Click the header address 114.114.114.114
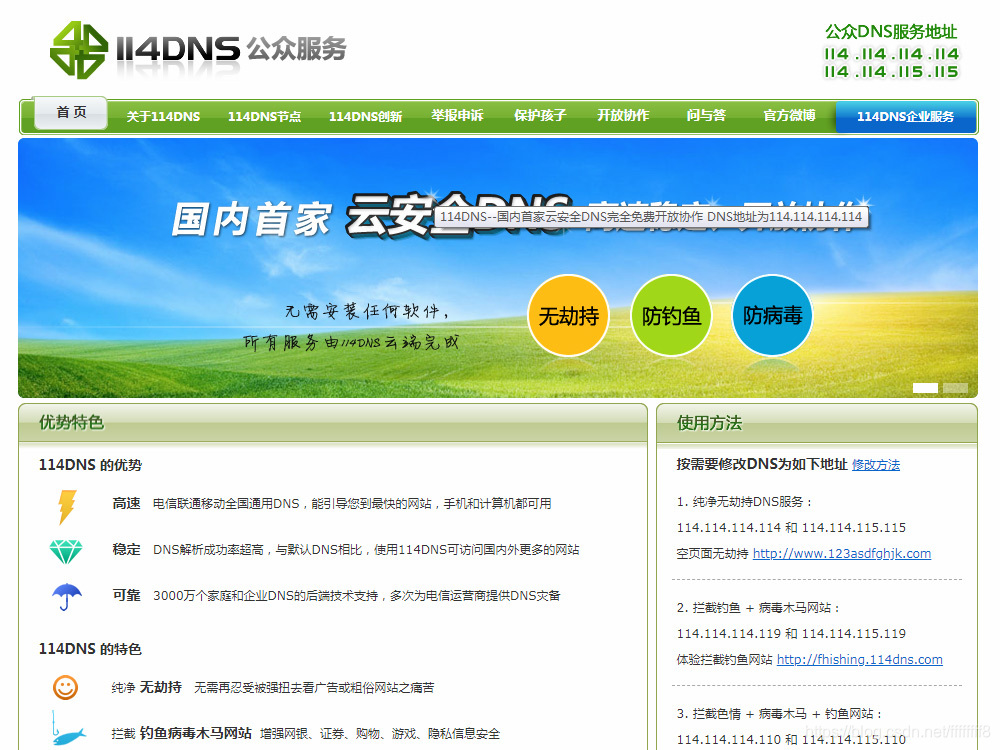 pos(891,54)
